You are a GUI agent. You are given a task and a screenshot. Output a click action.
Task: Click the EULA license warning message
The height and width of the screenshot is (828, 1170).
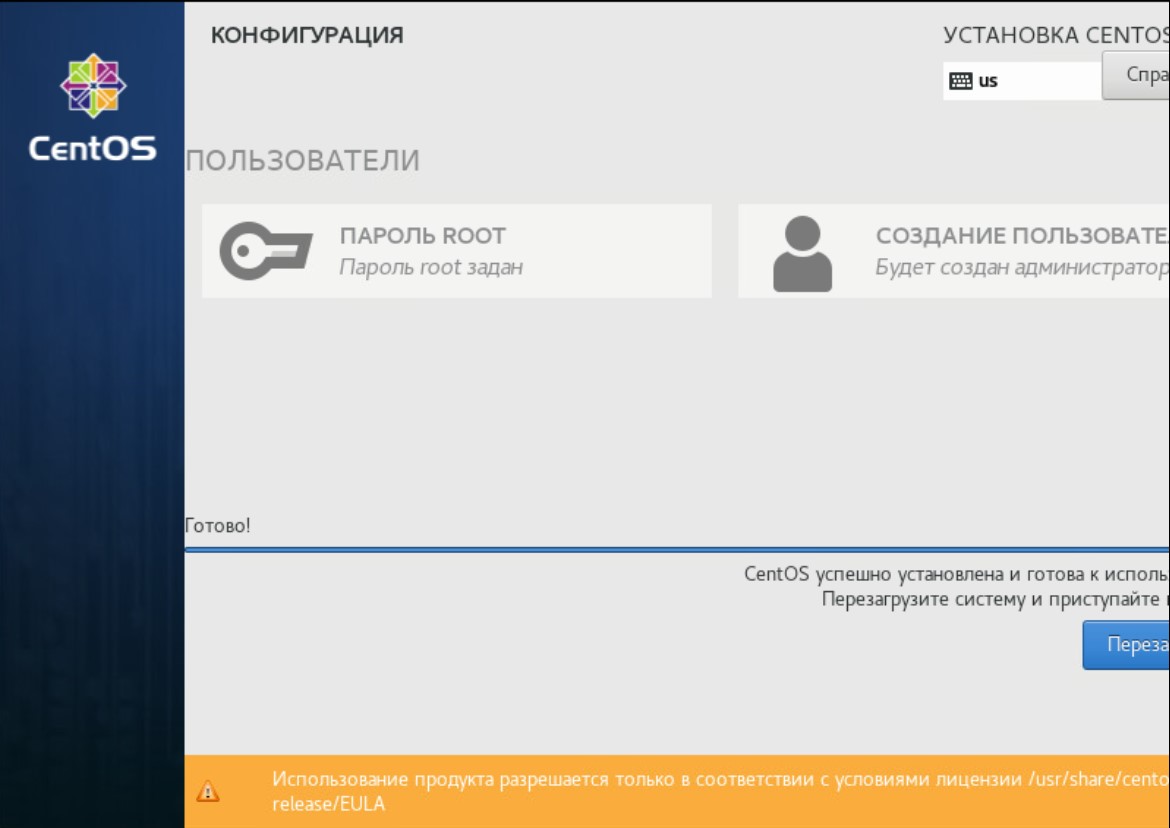coord(720,791)
